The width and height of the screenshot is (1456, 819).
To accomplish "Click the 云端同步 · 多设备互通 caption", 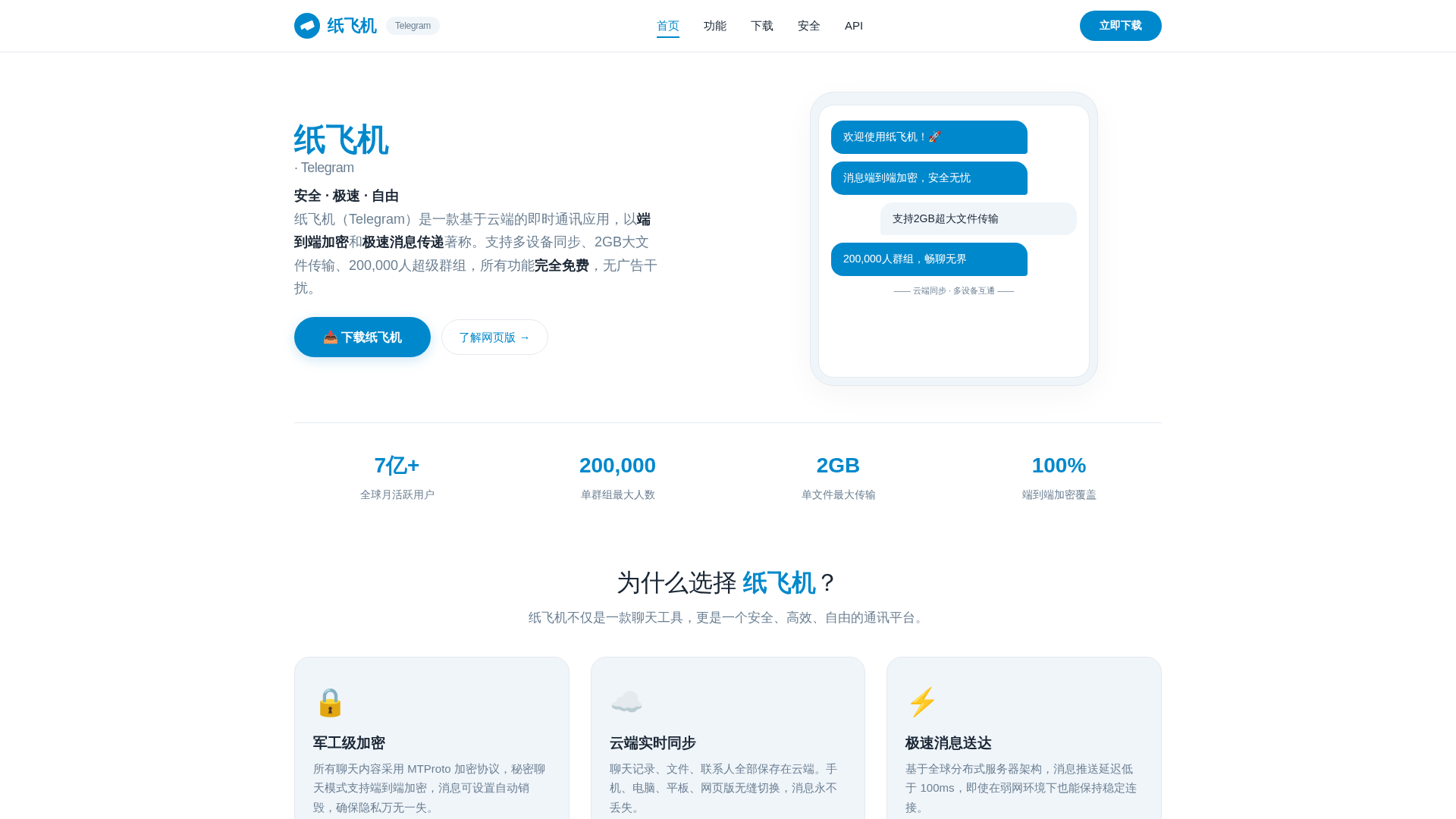I will point(954,291).
